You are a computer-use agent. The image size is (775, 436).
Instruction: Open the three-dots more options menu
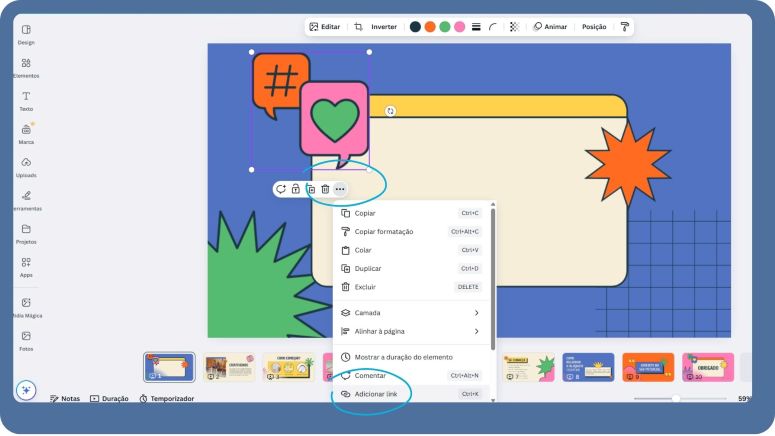(x=340, y=189)
